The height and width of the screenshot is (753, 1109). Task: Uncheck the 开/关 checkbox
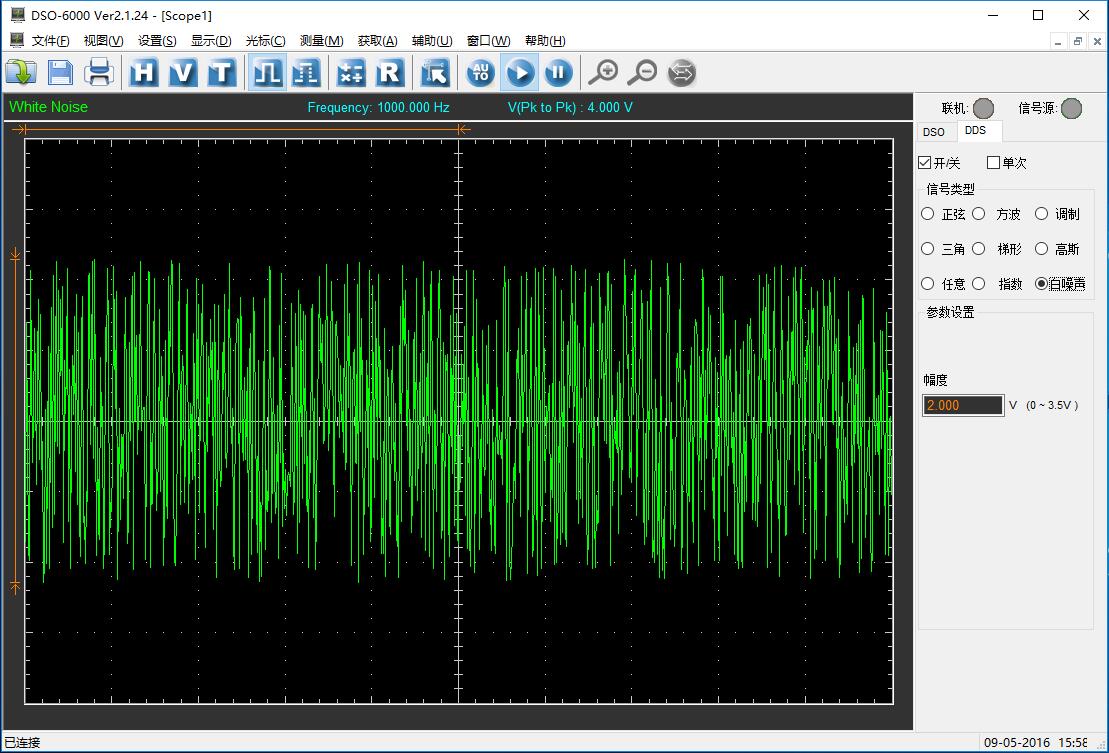pos(925,163)
